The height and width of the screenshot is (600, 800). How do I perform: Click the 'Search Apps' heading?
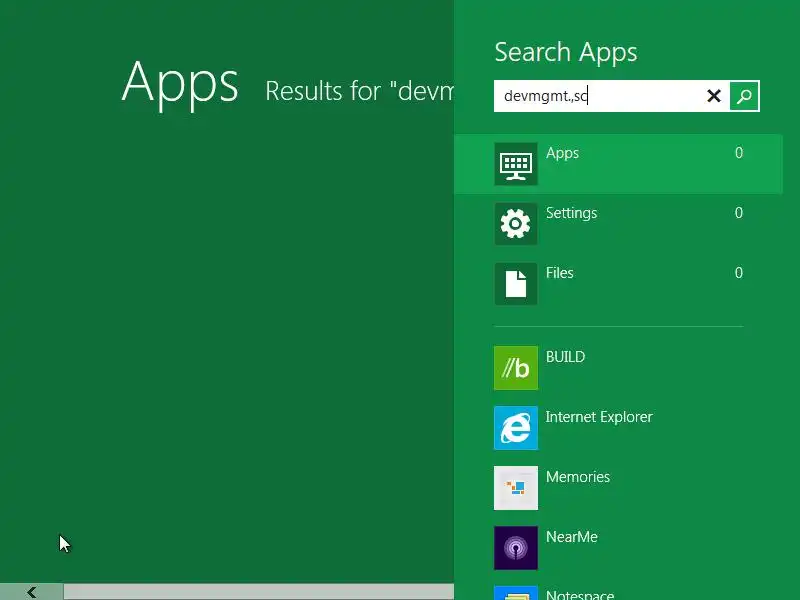566,53
